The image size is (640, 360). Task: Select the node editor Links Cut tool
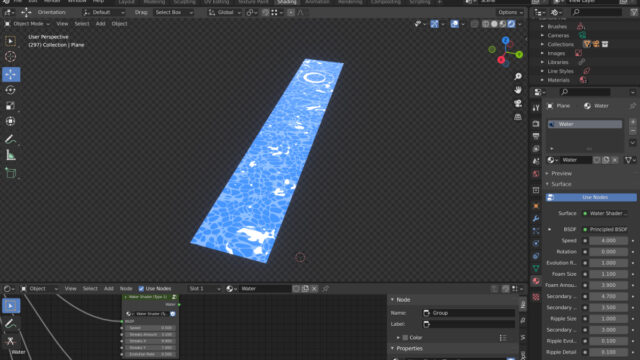pyautogui.click(x=11, y=341)
